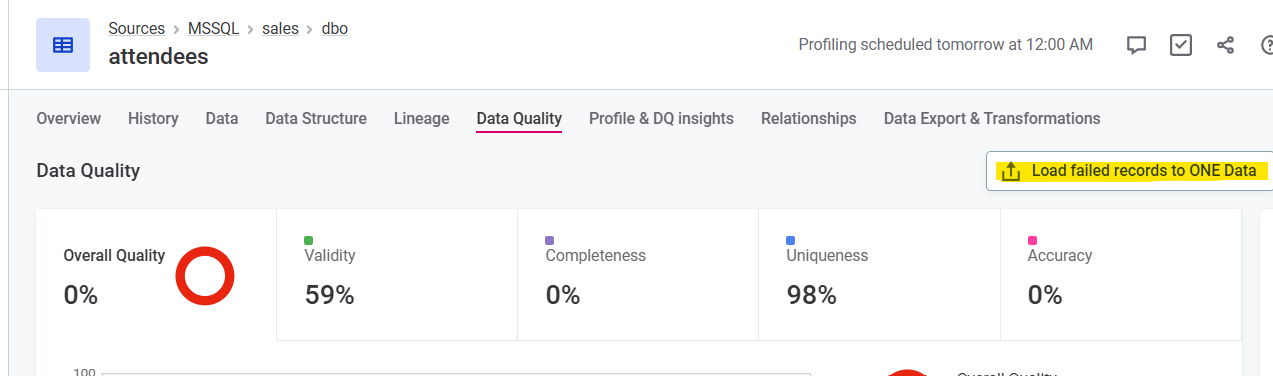
Task: Open the Relationships tab
Action: 809,118
